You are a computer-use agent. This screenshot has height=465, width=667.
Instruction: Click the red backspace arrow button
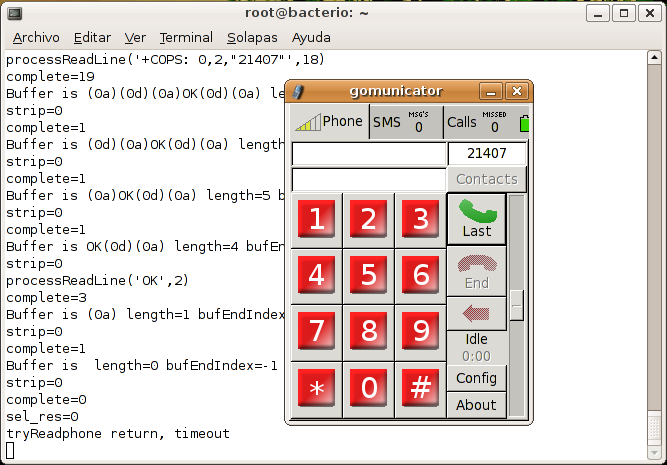point(477,314)
